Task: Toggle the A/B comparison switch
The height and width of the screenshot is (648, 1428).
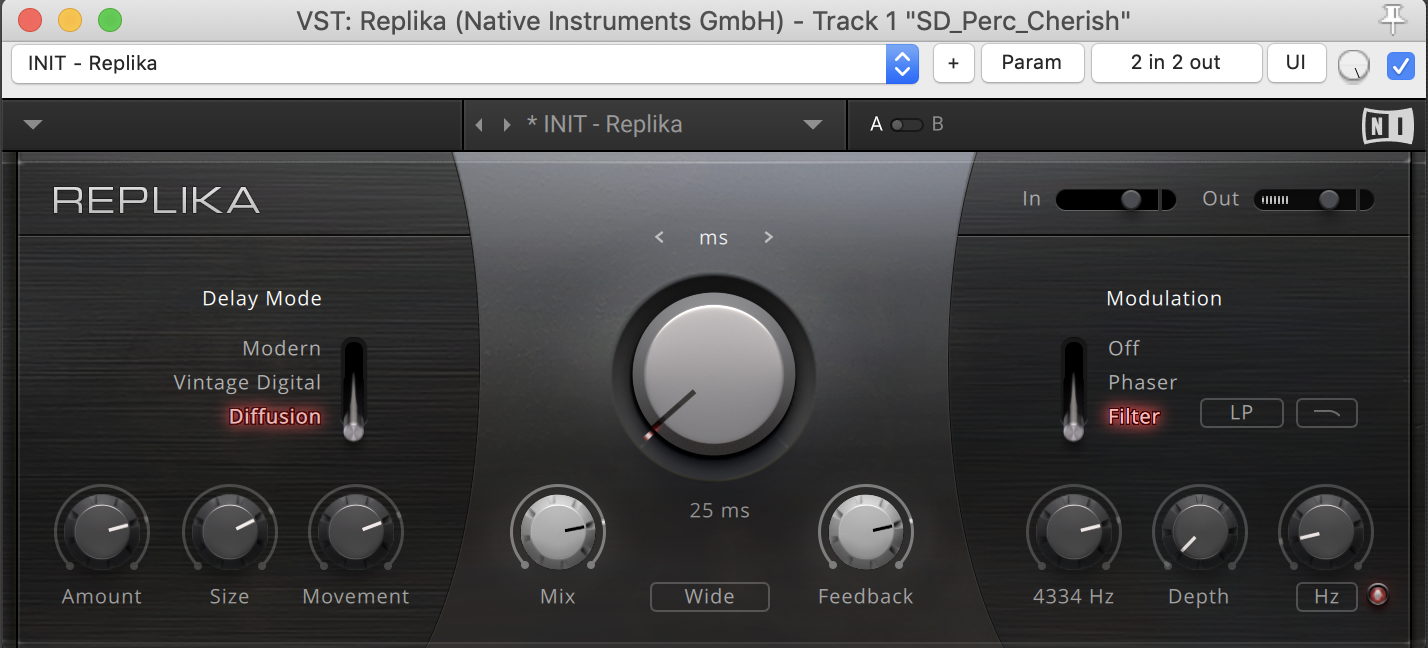Action: (x=907, y=125)
